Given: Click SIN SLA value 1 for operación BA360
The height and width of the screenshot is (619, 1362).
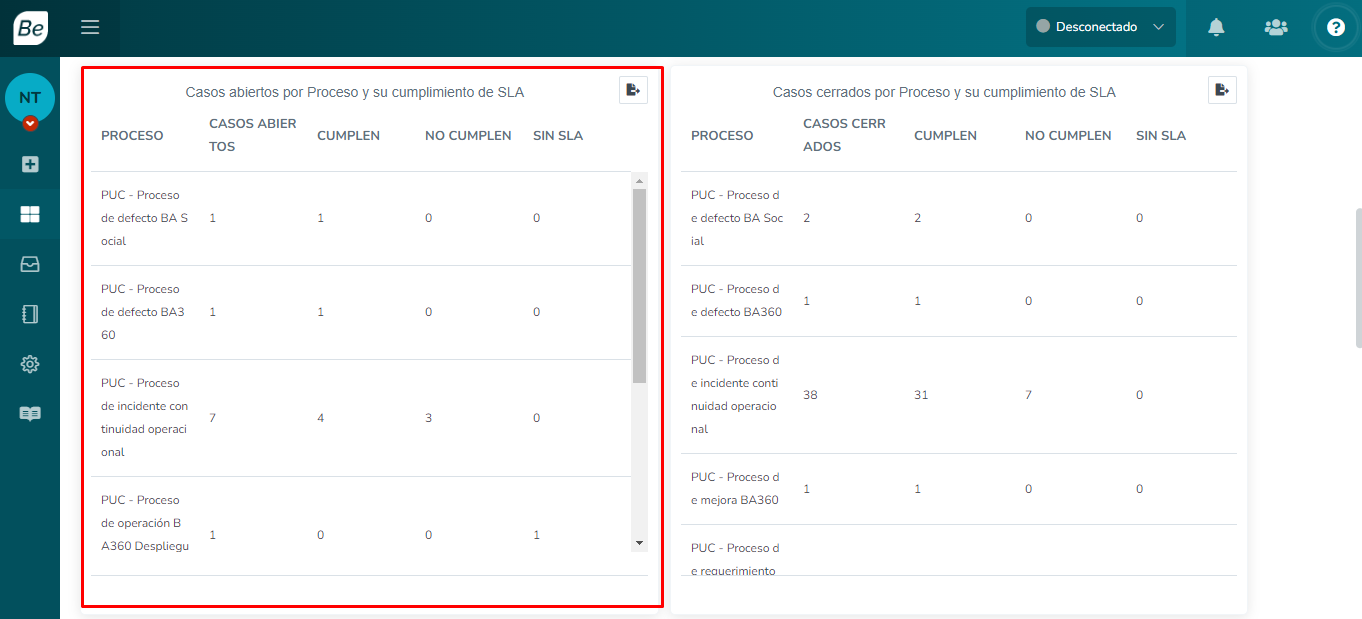Looking at the screenshot, I should point(536,535).
